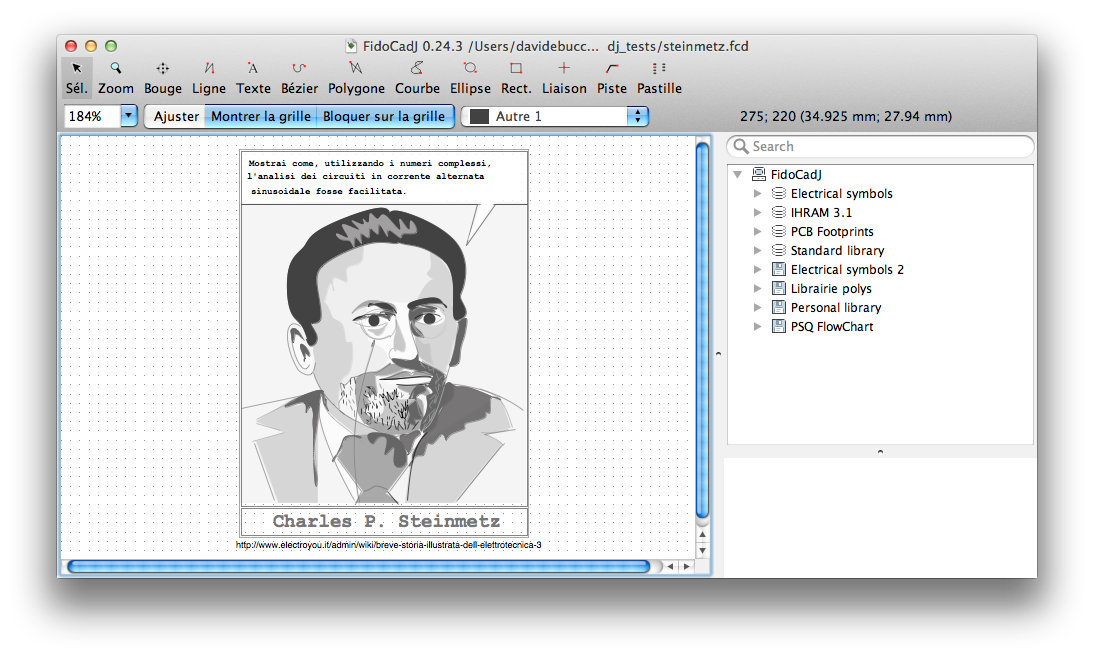1094x657 pixels.
Task: Click the Ajuster fit button
Action: coord(176,116)
